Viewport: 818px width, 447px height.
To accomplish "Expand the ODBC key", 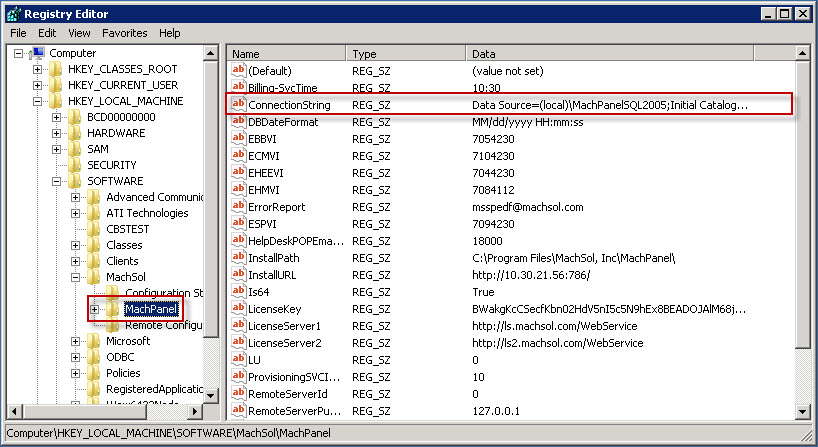I will coord(76,357).
